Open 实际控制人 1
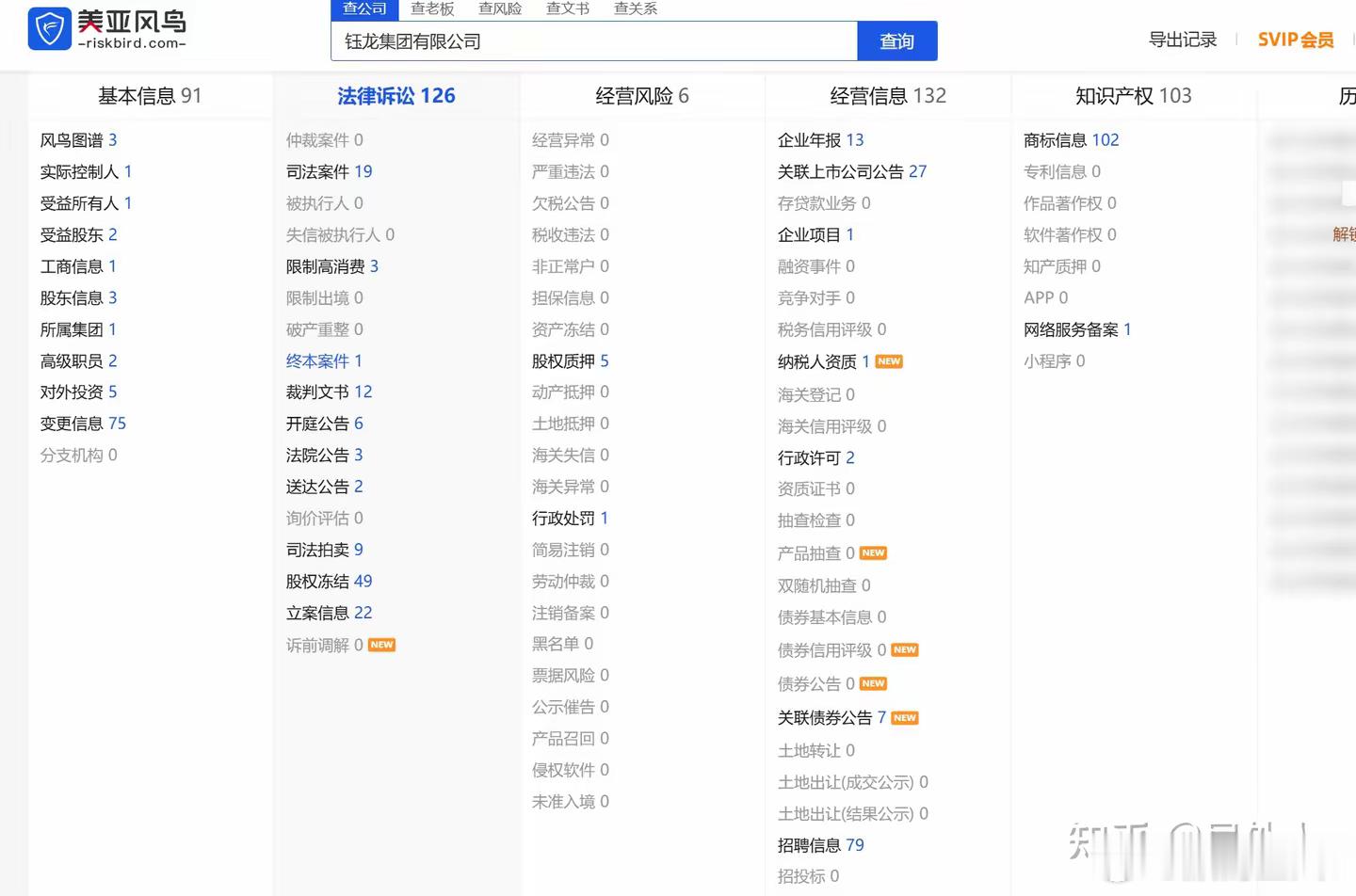 [x=87, y=172]
